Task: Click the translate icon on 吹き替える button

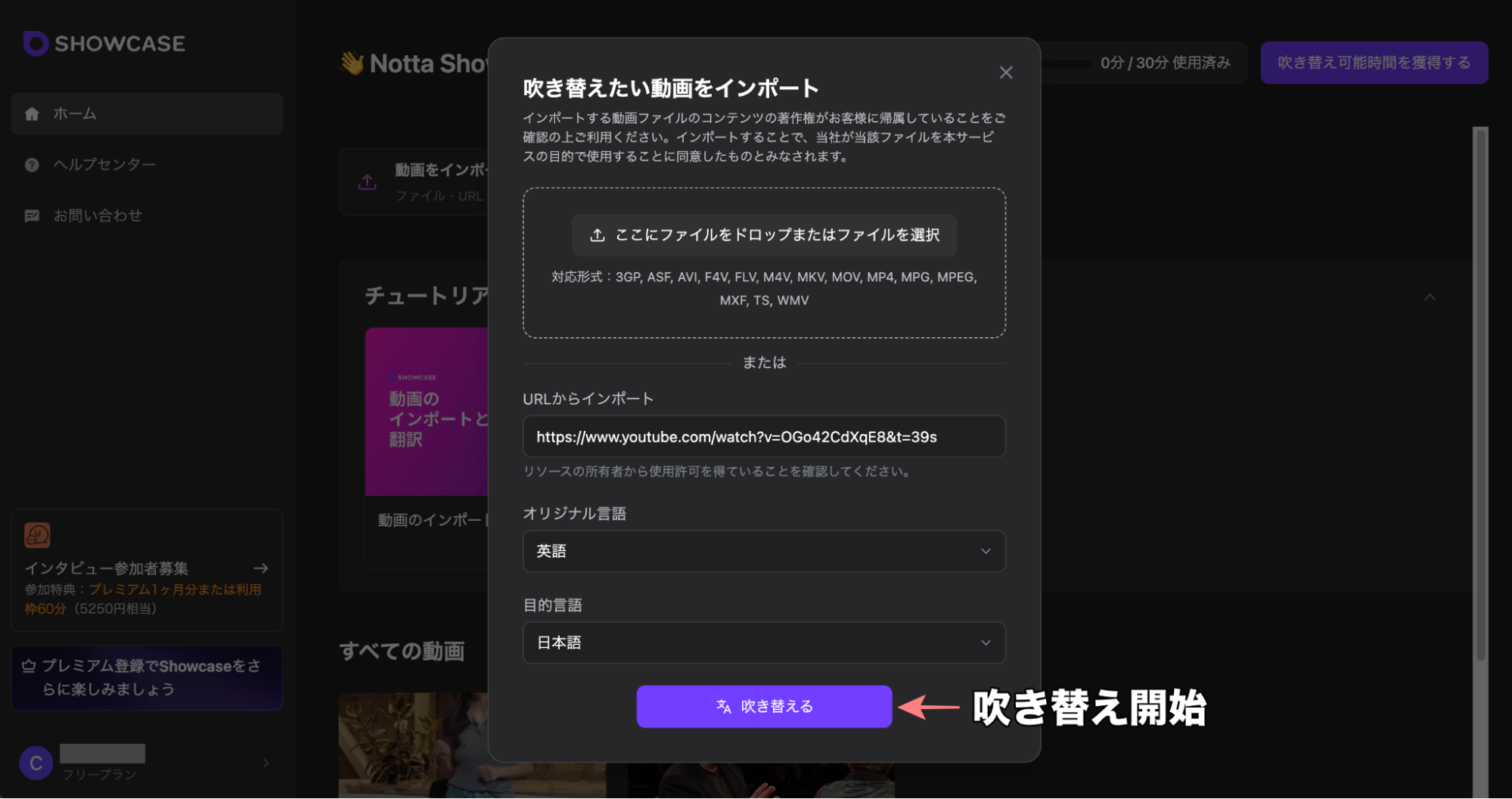Action: point(724,706)
